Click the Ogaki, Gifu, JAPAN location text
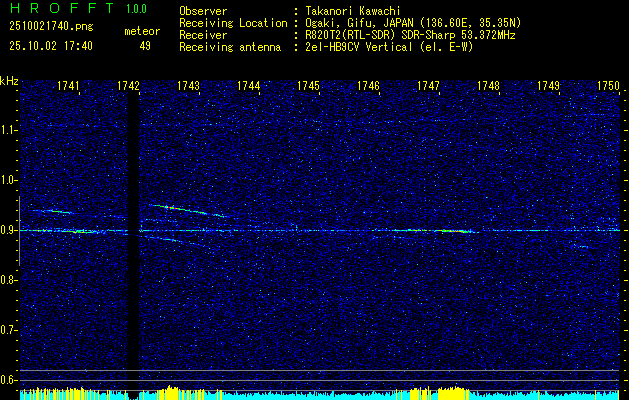This screenshot has width=629, height=400. [413, 23]
